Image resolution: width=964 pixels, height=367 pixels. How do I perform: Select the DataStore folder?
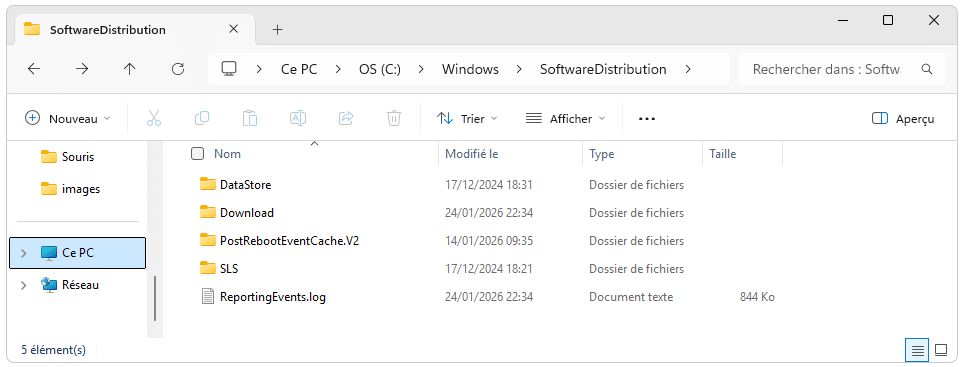click(245, 184)
